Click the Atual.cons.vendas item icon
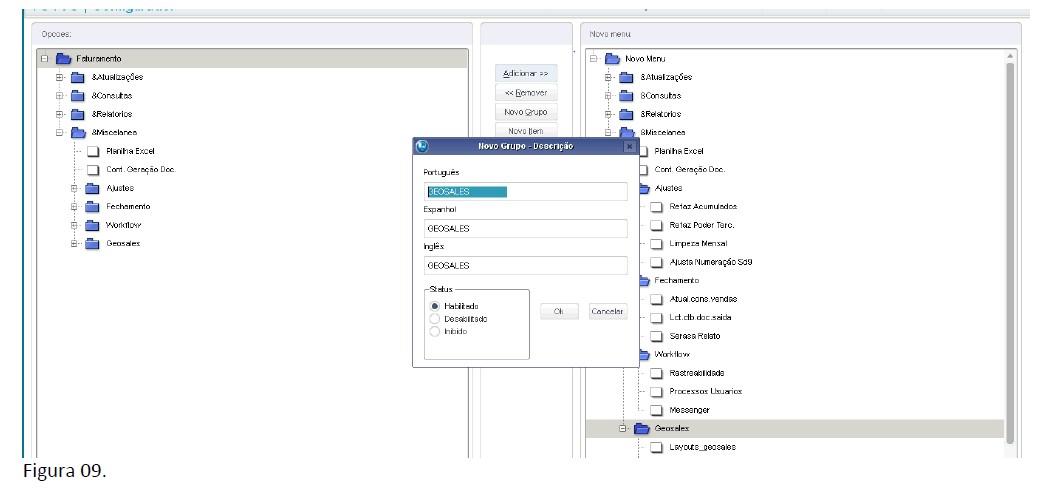This screenshot has height=503, width=1048. pyautogui.click(x=656, y=299)
